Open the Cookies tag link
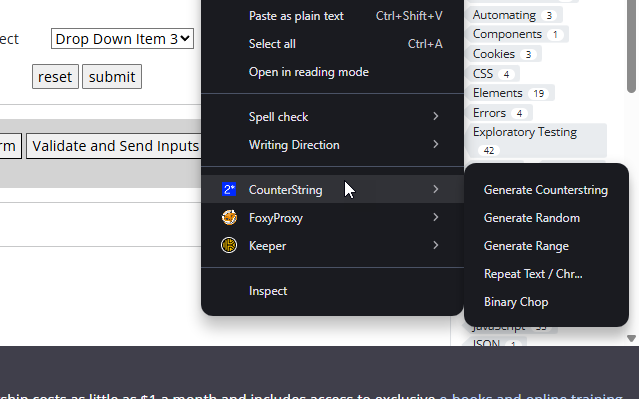 point(504,54)
